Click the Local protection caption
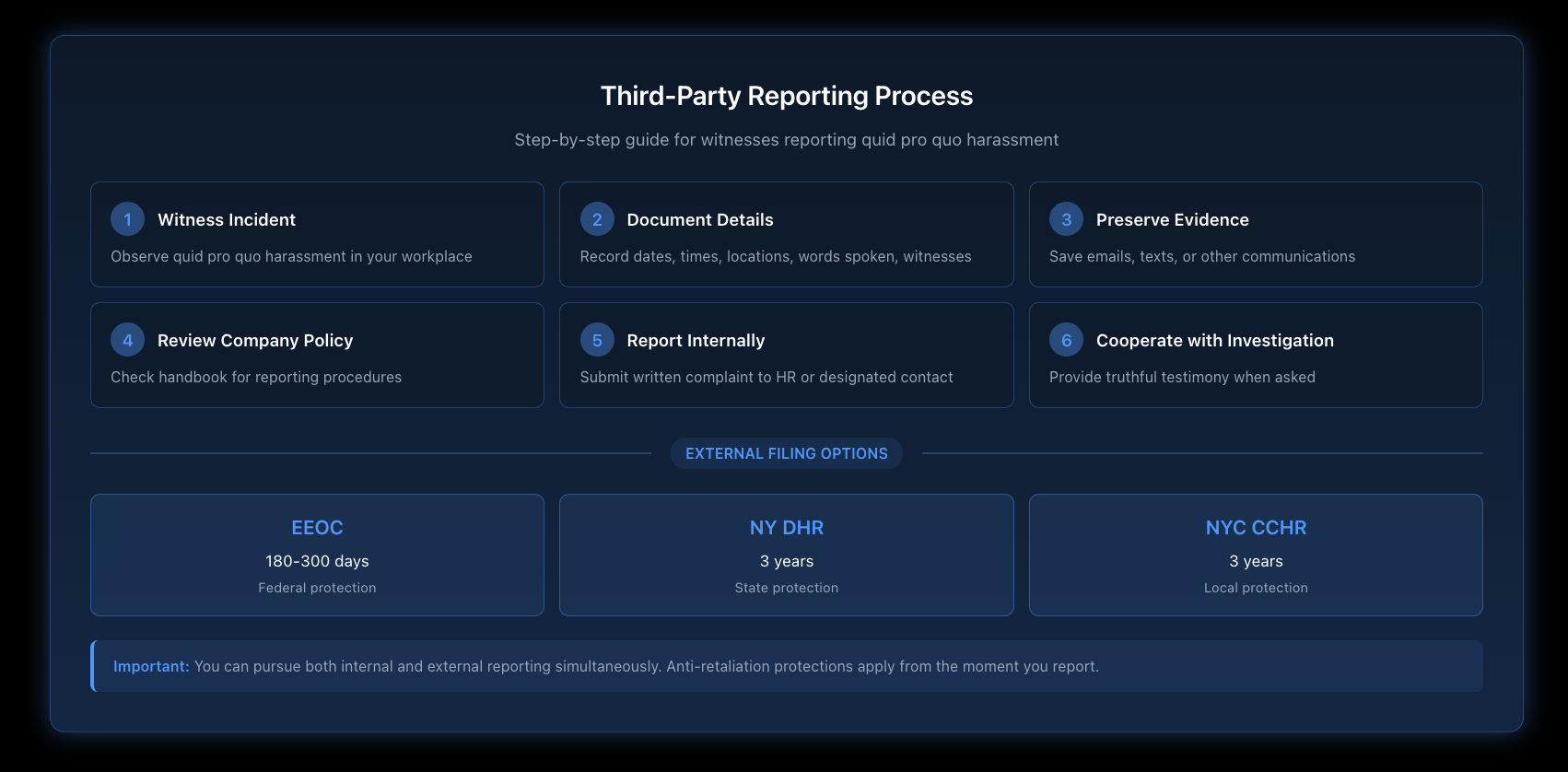Viewport: 1568px width, 772px height. (x=1256, y=588)
